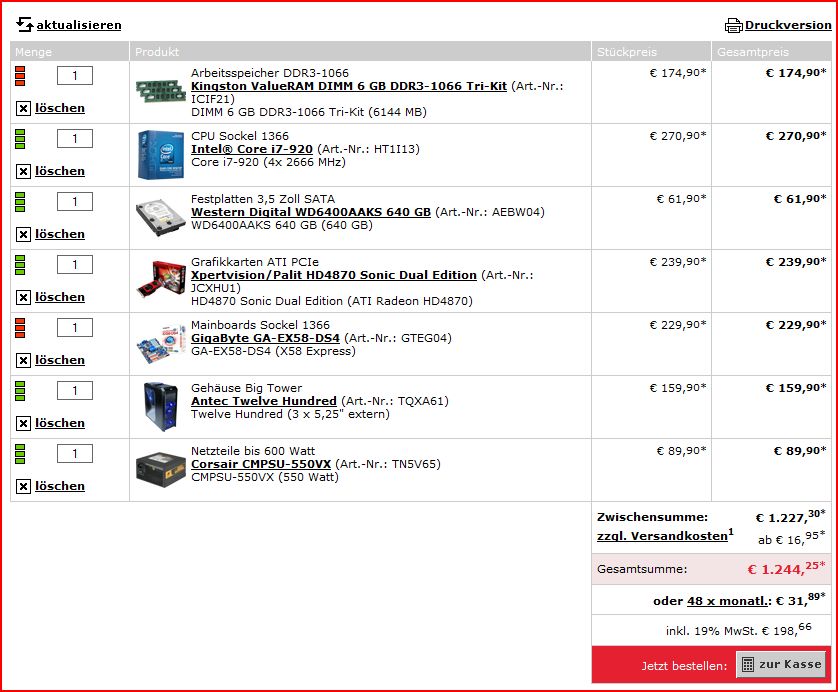Open the Druckversion print link
838x692 pixels.
pyautogui.click(x=788, y=25)
